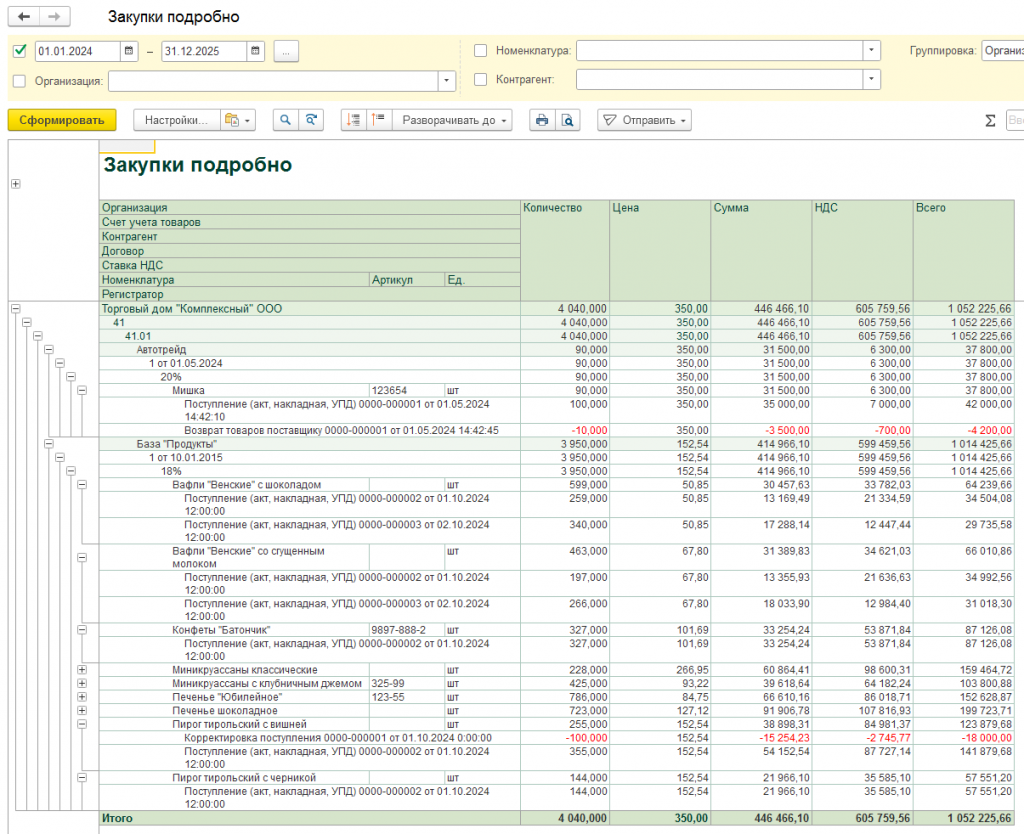
Task: Open the Номенклатура dropdown list
Action: [x=871, y=50]
